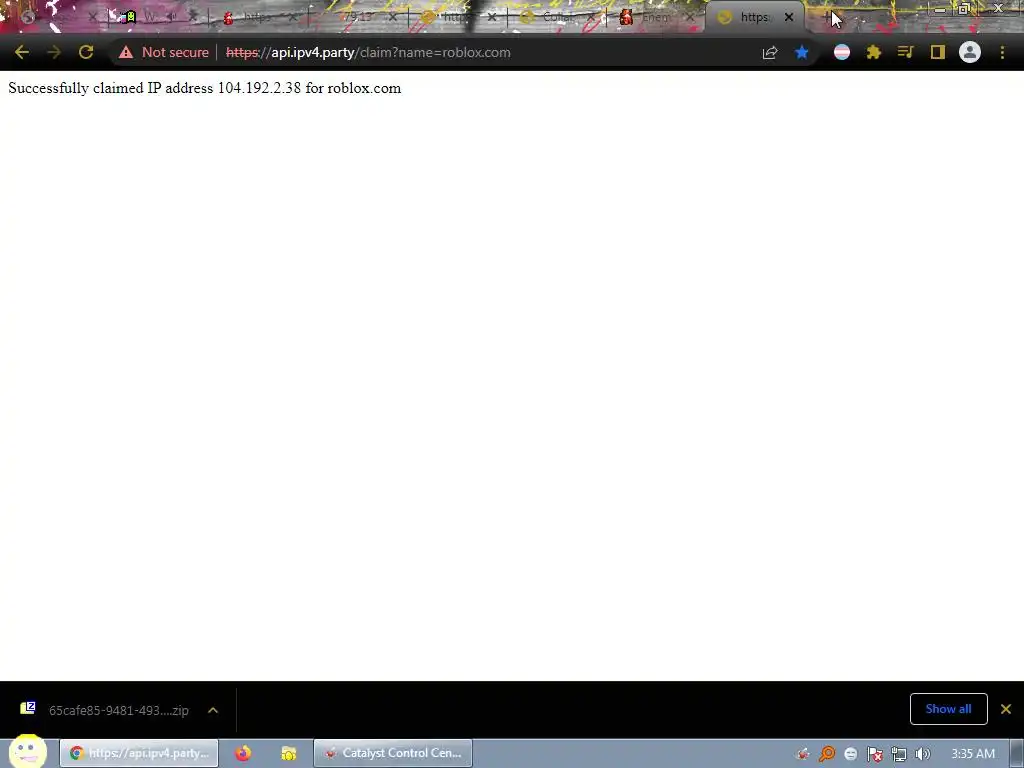This screenshot has height=768, width=1024.
Task: Open the Chrome profile avatar menu
Action: pyautogui.click(x=970, y=52)
